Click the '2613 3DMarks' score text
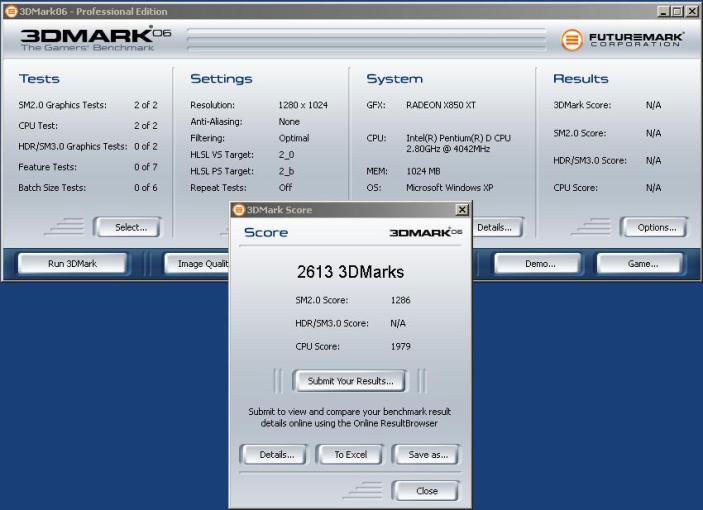 [350, 272]
